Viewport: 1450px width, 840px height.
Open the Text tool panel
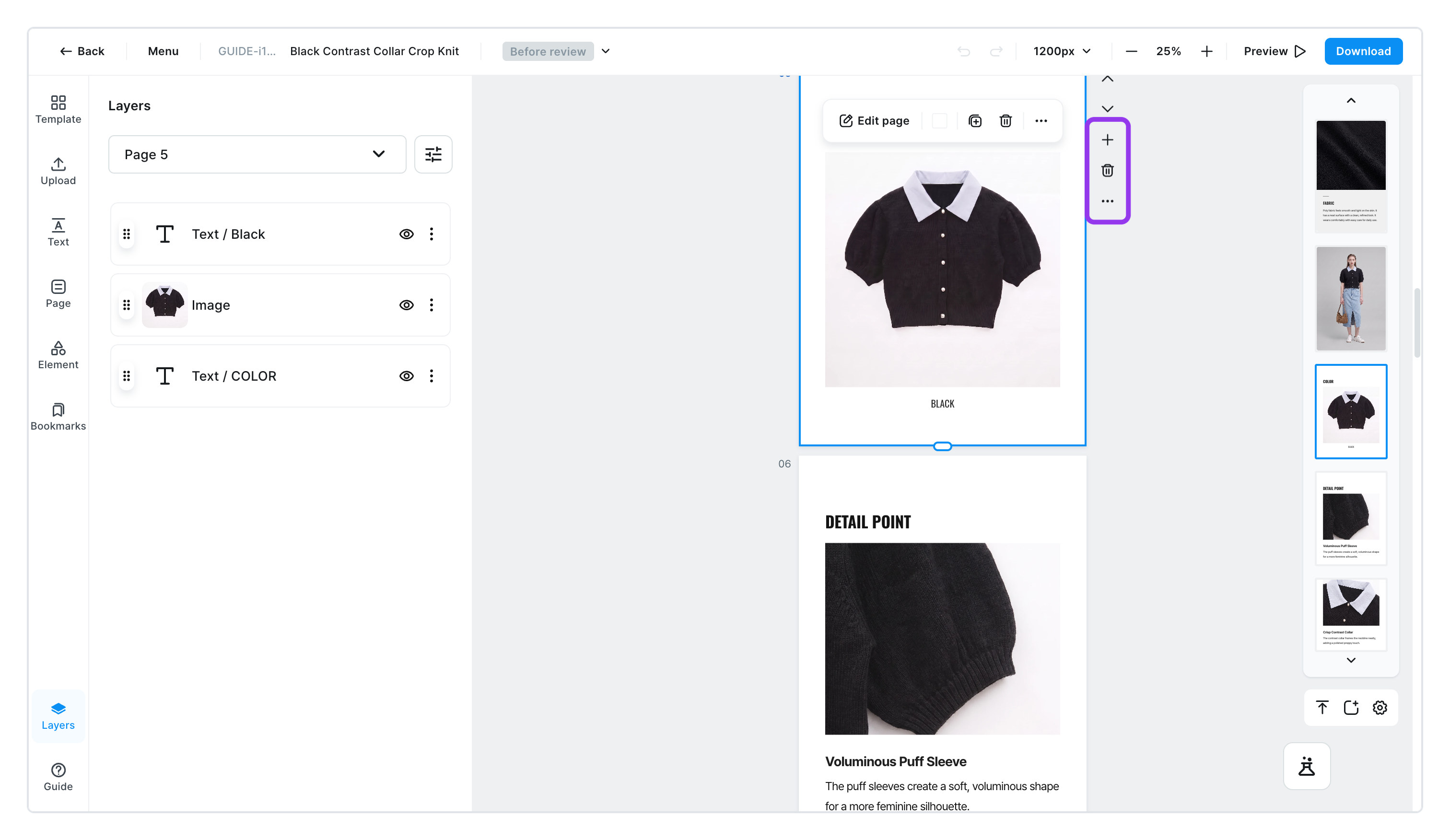pos(58,233)
